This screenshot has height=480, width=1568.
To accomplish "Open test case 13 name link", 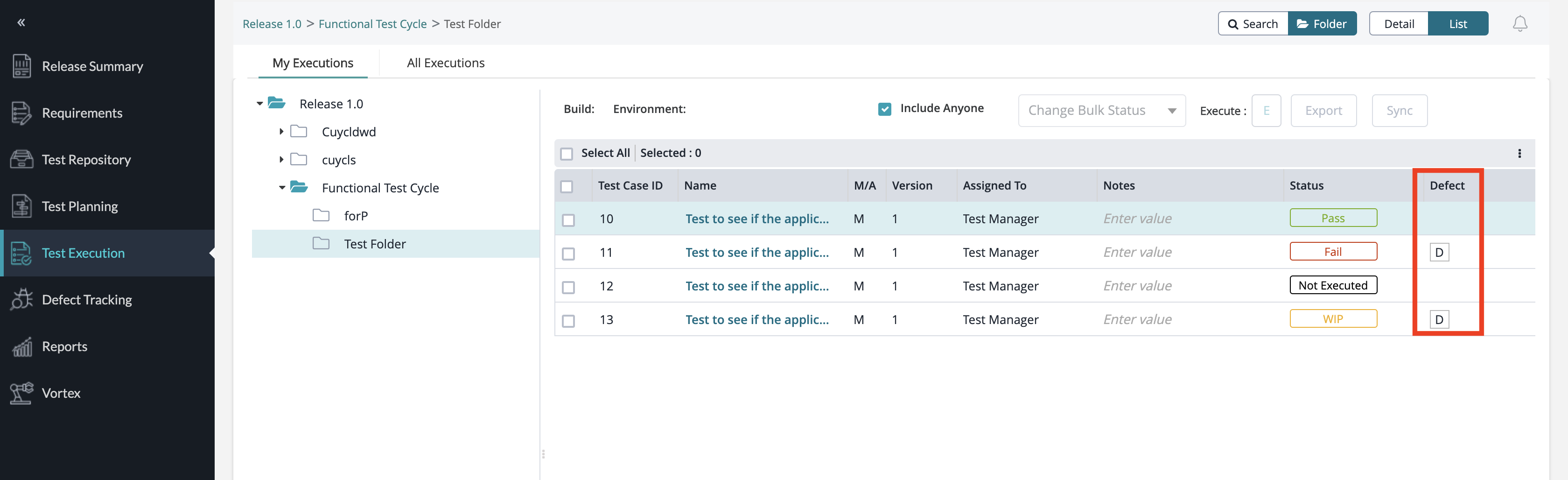I will tap(756, 319).
